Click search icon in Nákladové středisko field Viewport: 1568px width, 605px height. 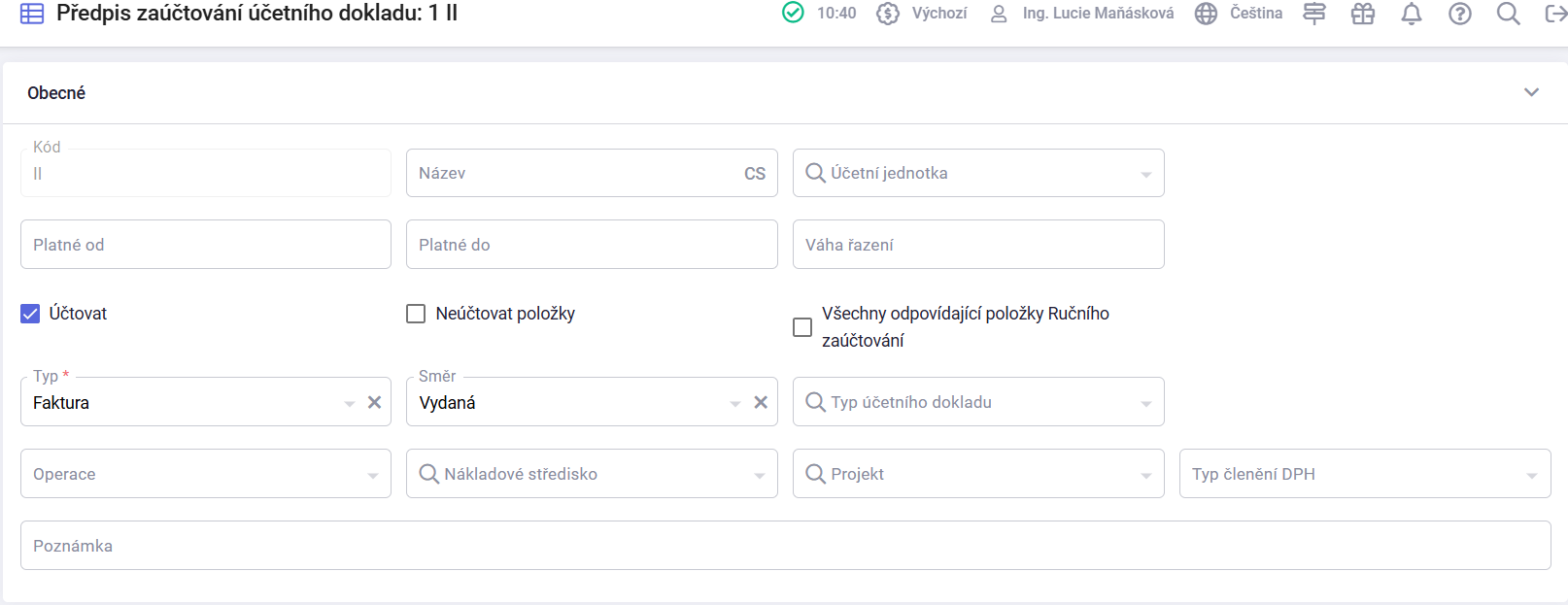[x=428, y=474]
